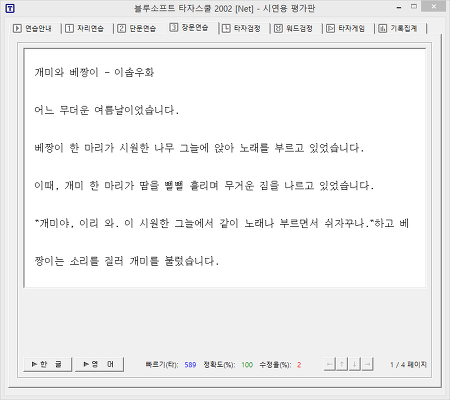Start English practice with 영어 button
The width and height of the screenshot is (450, 400).
pos(99,364)
